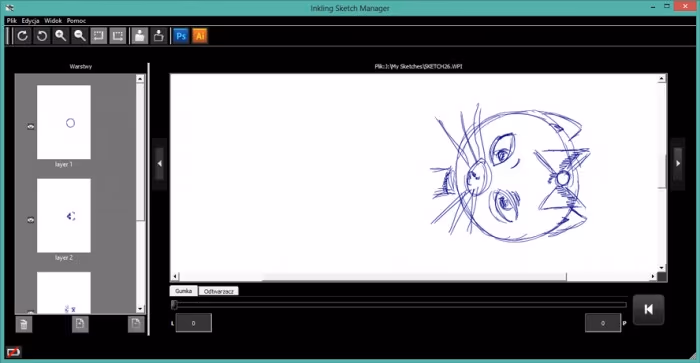Select the layer 2 thumbnail
This screenshot has height=363, width=700.
64,215
